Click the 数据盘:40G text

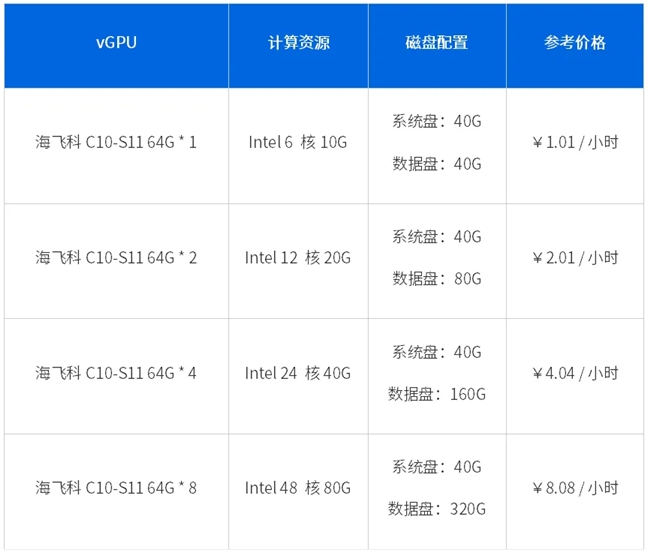click(x=437, y=163)
